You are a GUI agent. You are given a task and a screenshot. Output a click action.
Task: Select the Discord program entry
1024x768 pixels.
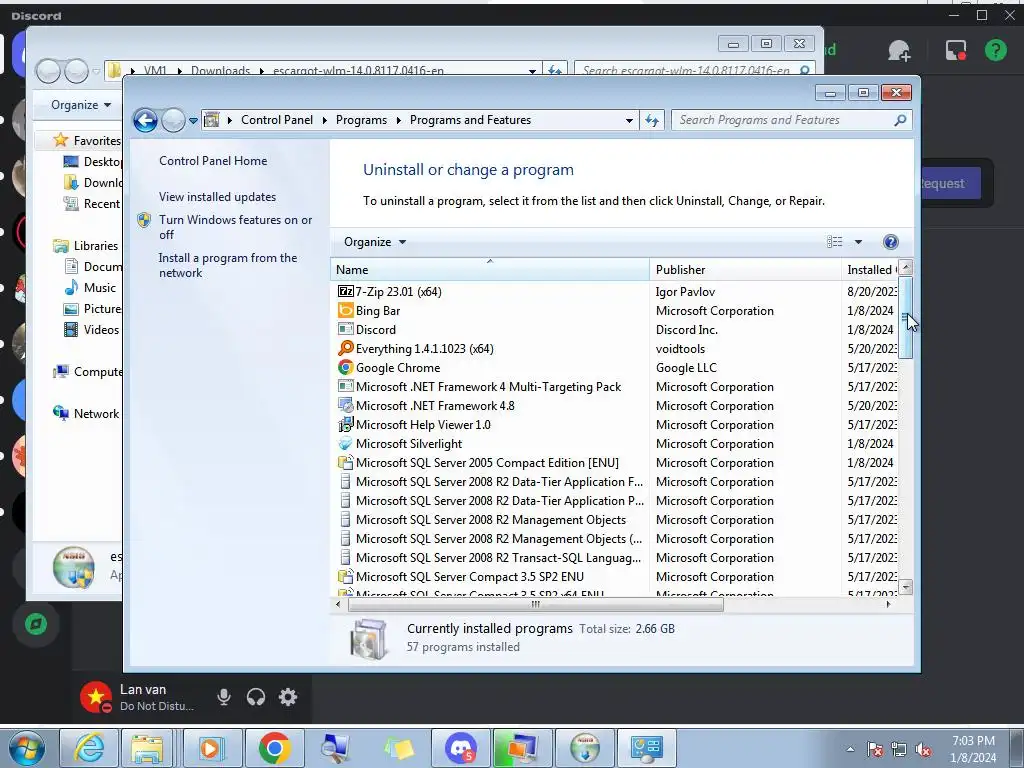click(376, 330)
